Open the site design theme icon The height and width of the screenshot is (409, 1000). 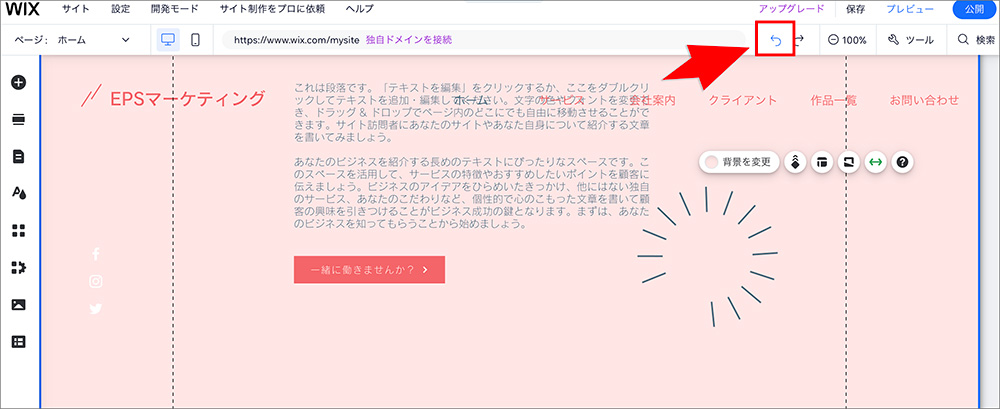[19, 193]
